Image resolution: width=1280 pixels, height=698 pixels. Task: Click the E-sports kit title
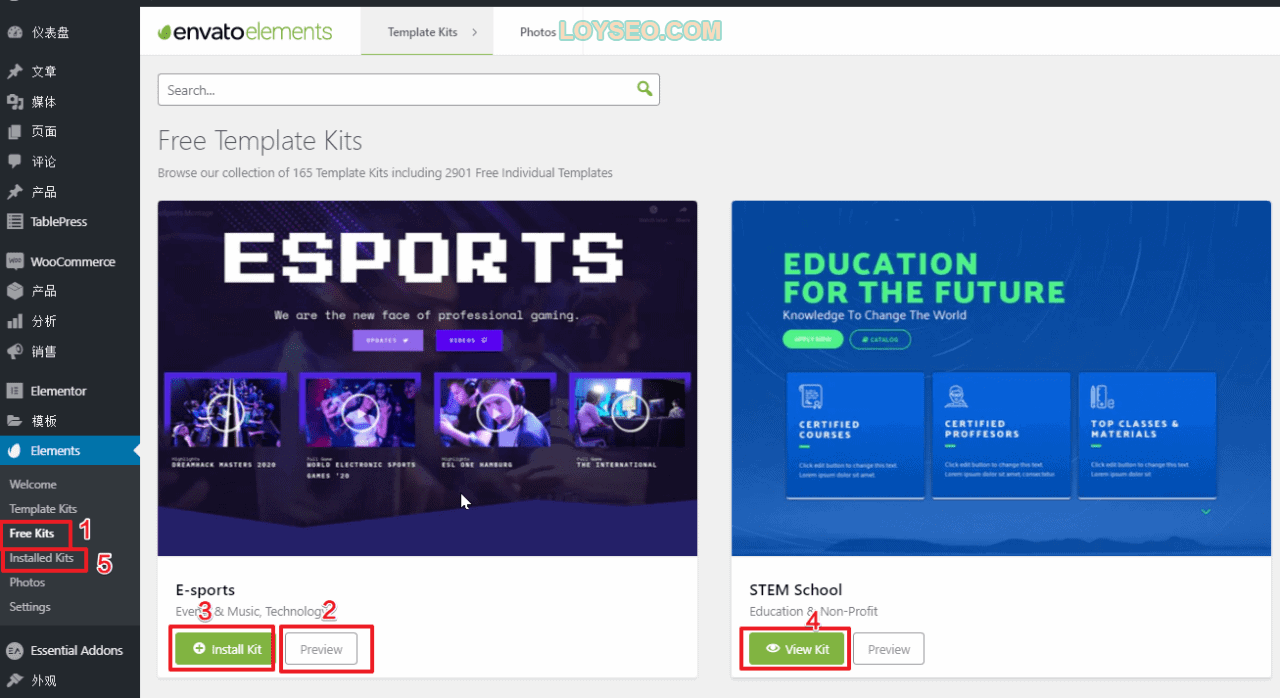point(205,590)
